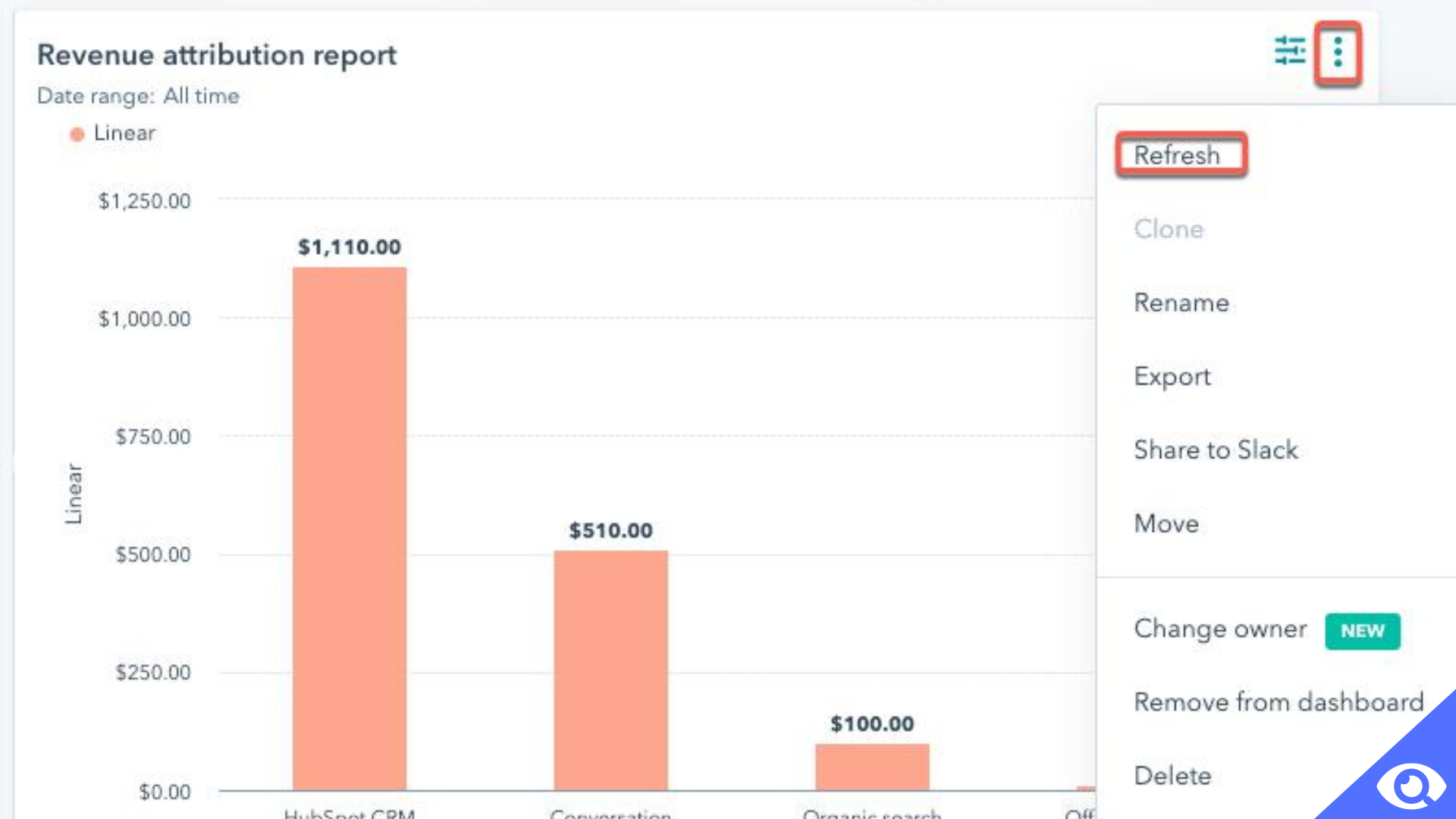Click the $100.00 data label
1456x819 pixels.
pyautogui.click(x=872, y=724)
